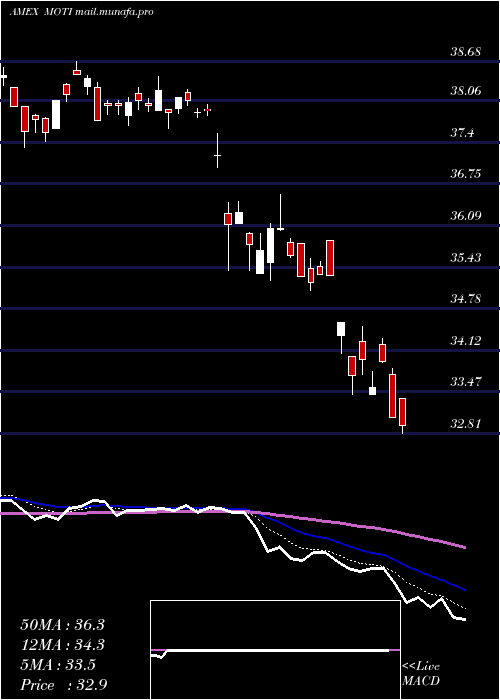The image size is (500, 700).
Task: Click the '<<Live MACD' label
Action: click(421, 674)
